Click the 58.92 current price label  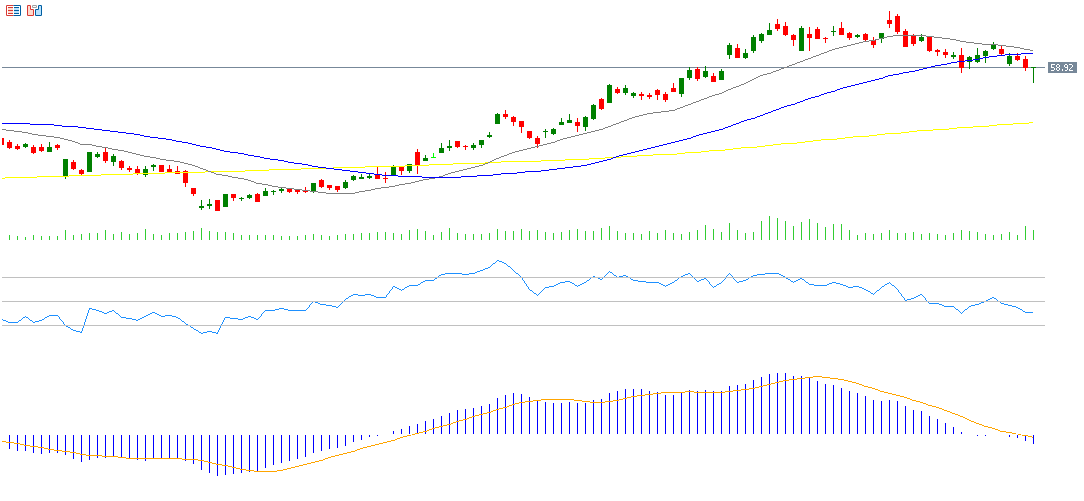coord(1061,68)
